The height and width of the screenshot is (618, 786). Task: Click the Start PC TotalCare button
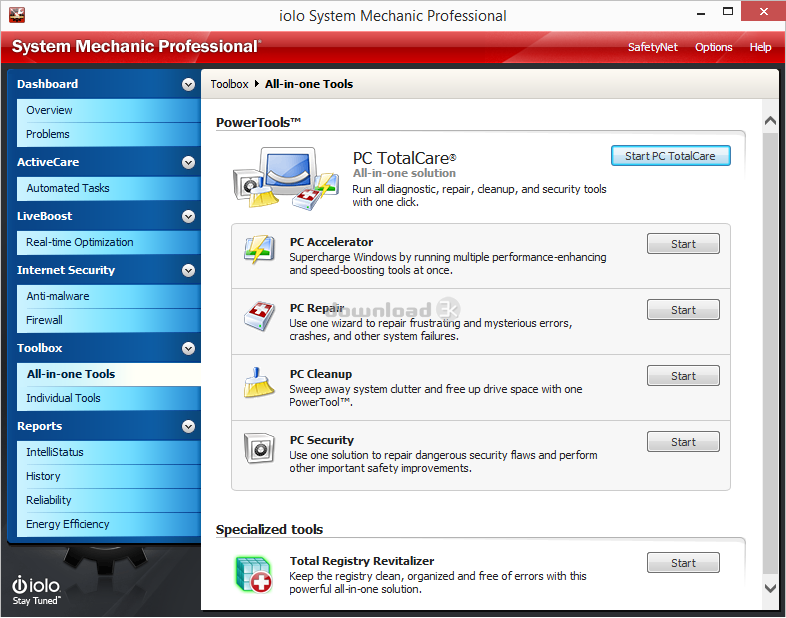point(670,156)
